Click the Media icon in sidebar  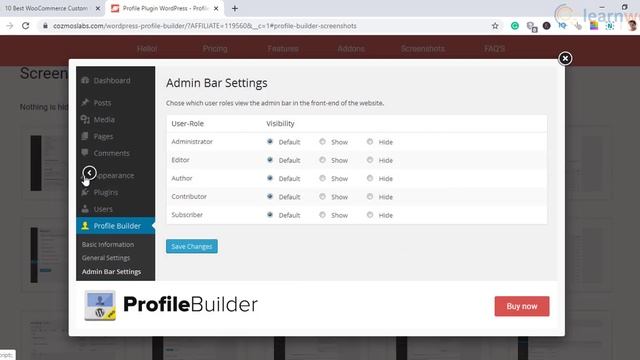(85, 119)
